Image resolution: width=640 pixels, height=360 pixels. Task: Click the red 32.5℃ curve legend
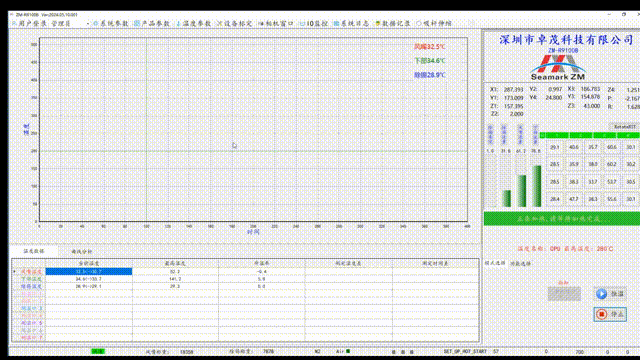[430, 47]
